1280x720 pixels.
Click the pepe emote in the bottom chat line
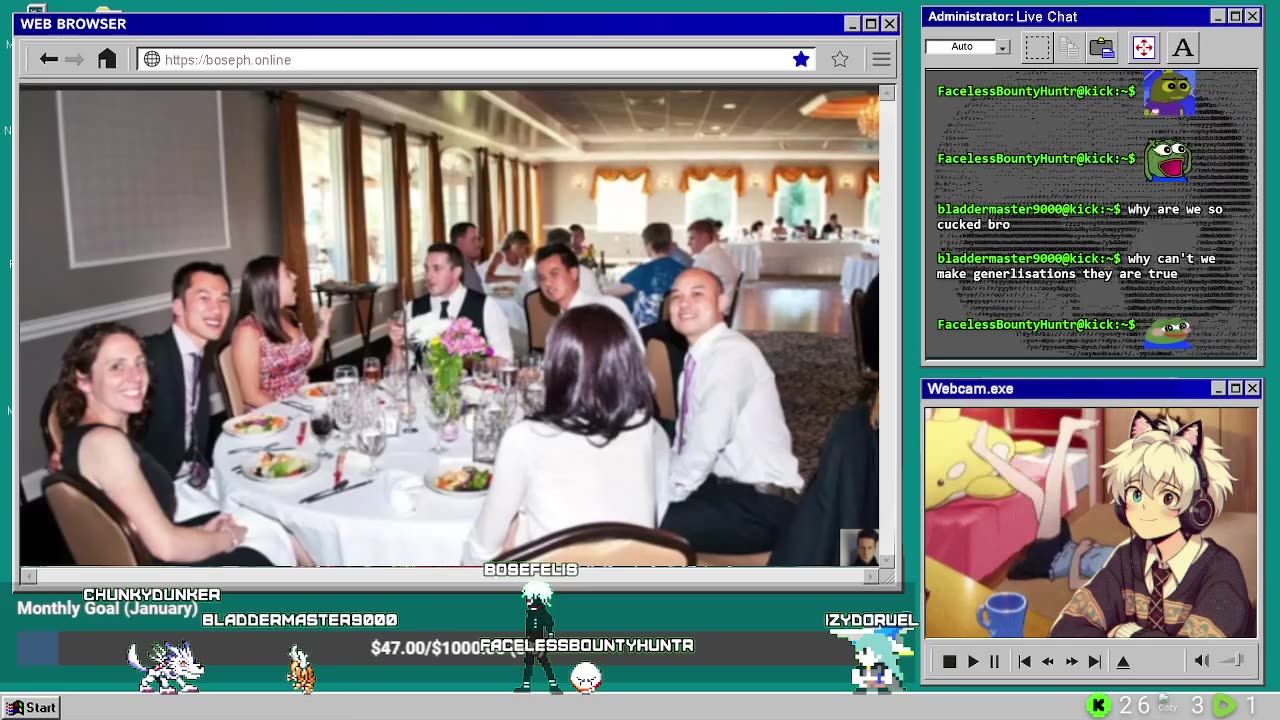(x=1167, y=333)
